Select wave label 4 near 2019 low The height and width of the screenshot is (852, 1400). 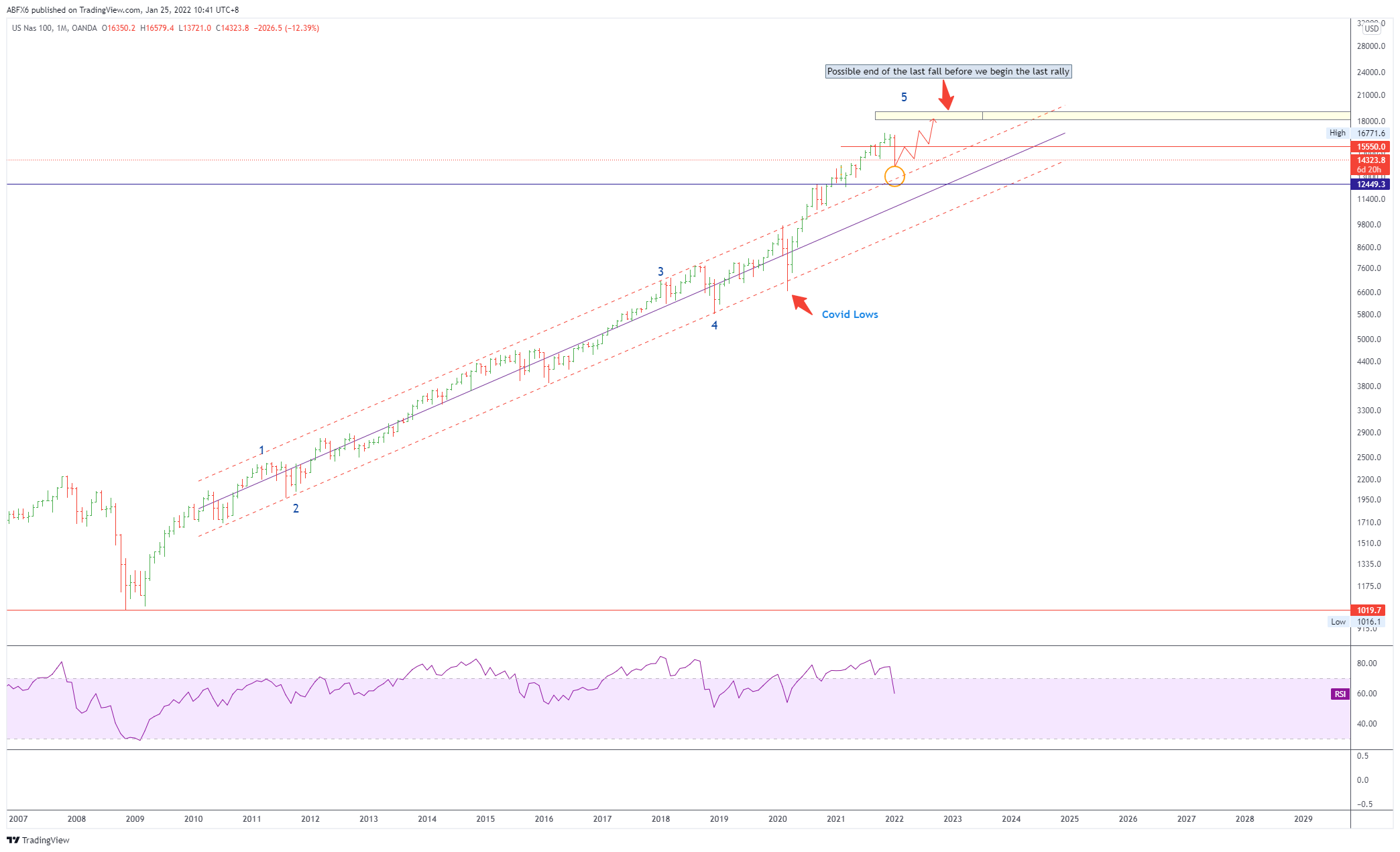(714, 325)
